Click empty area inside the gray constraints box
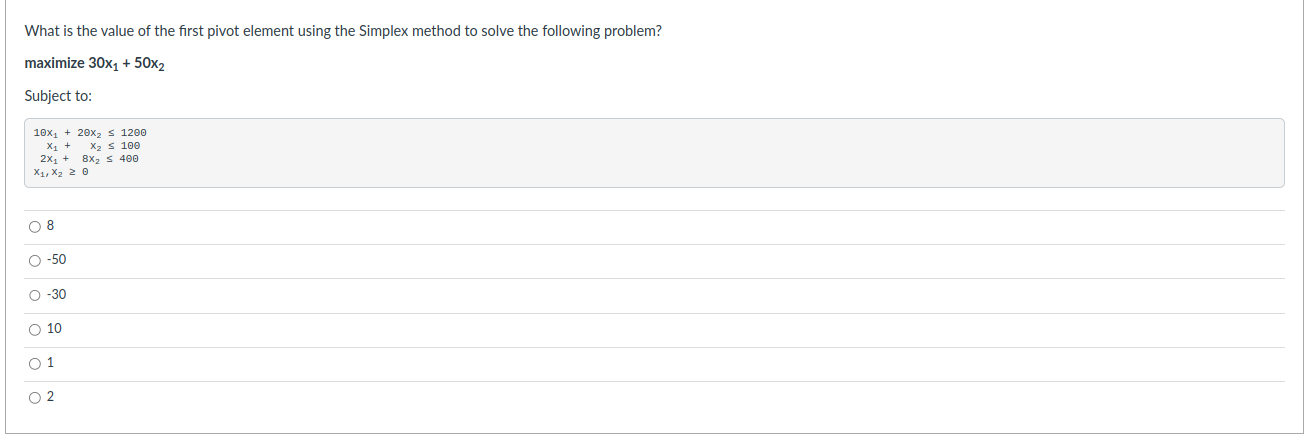Viewport: 1313px width, 434px height. (700, 153)
